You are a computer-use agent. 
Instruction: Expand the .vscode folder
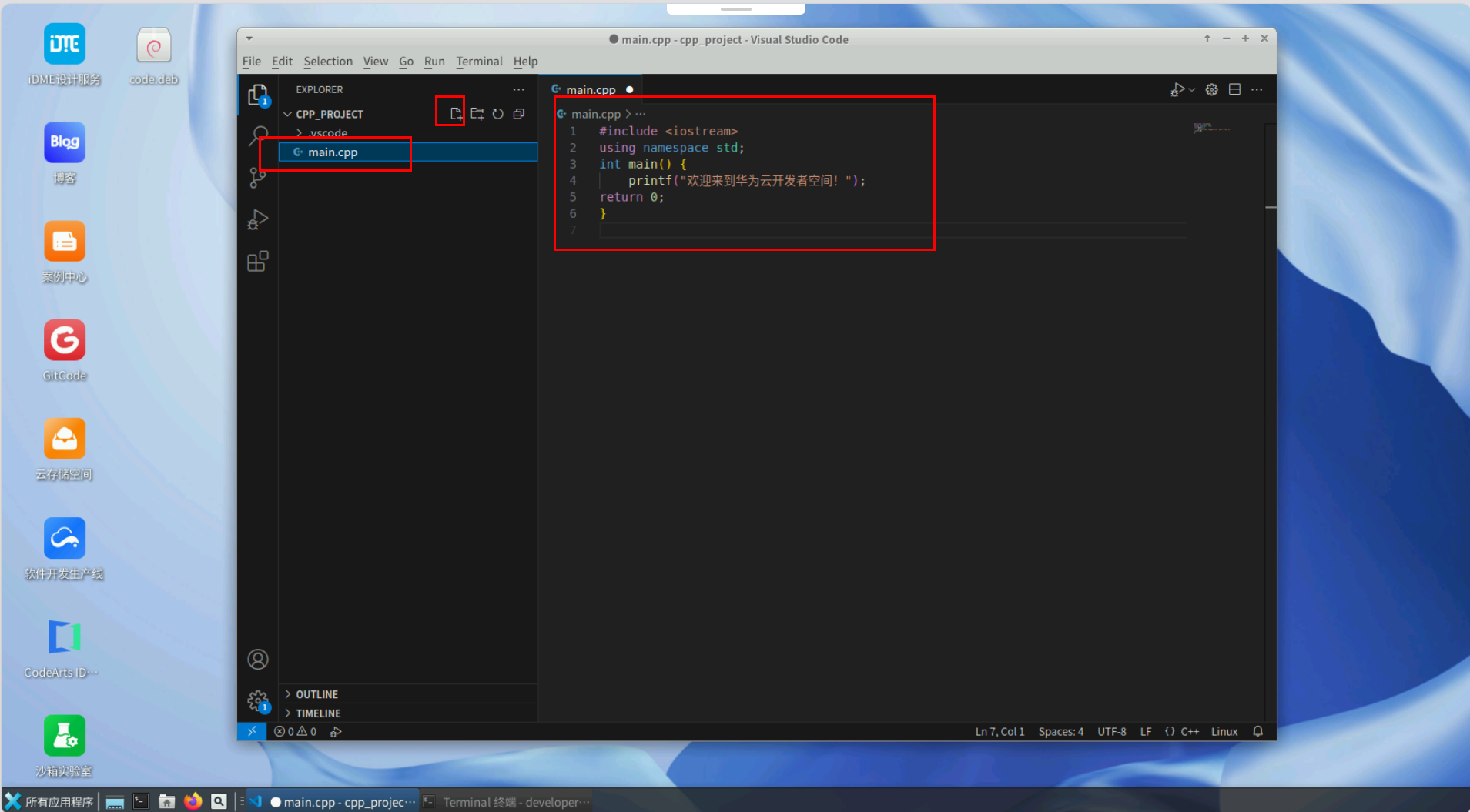328,133
